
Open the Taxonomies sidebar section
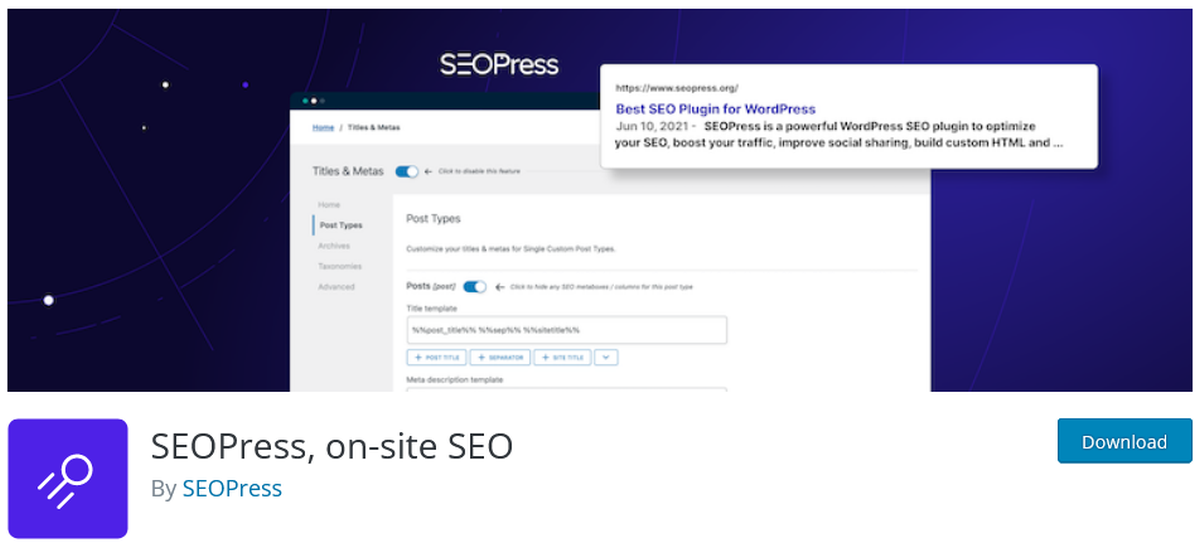pos(340,266)
